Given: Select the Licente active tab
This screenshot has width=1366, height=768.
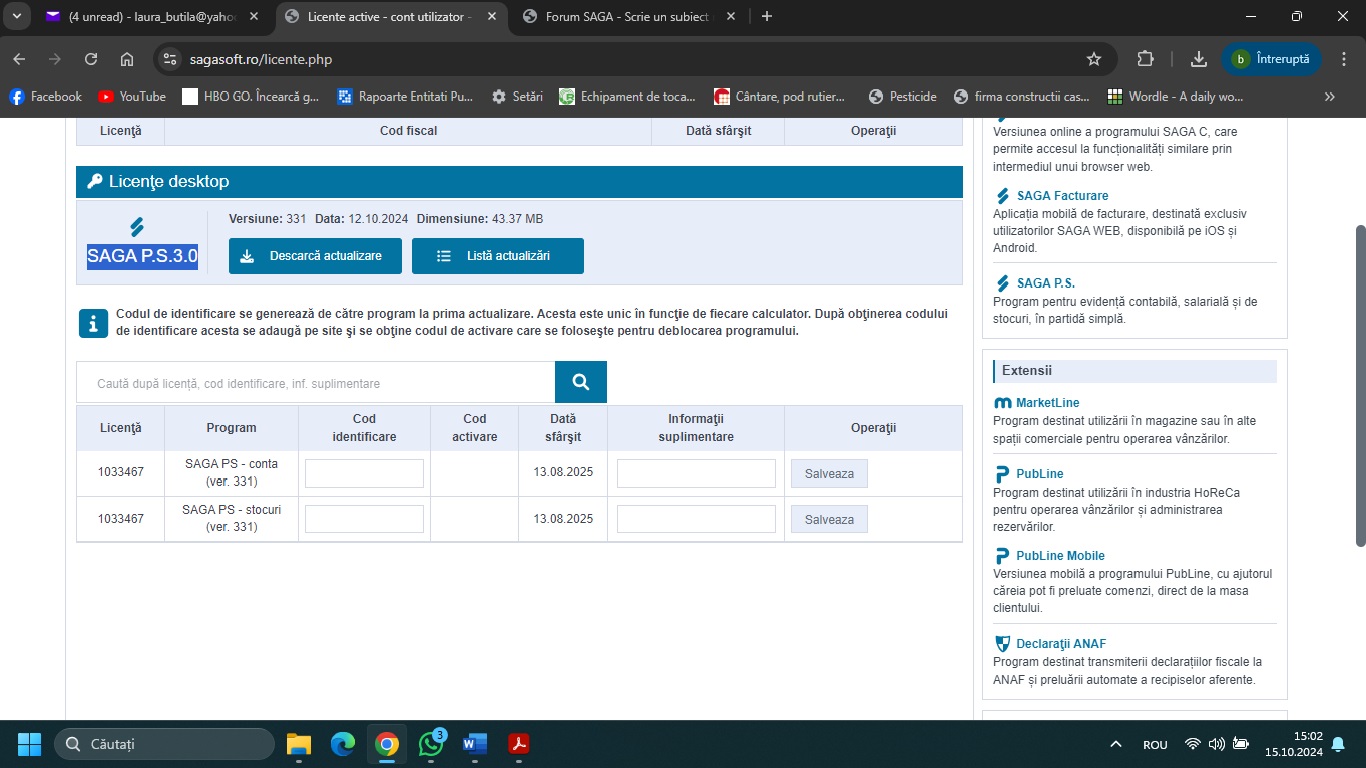Looking at the screenshot, I should pos(390,17).
